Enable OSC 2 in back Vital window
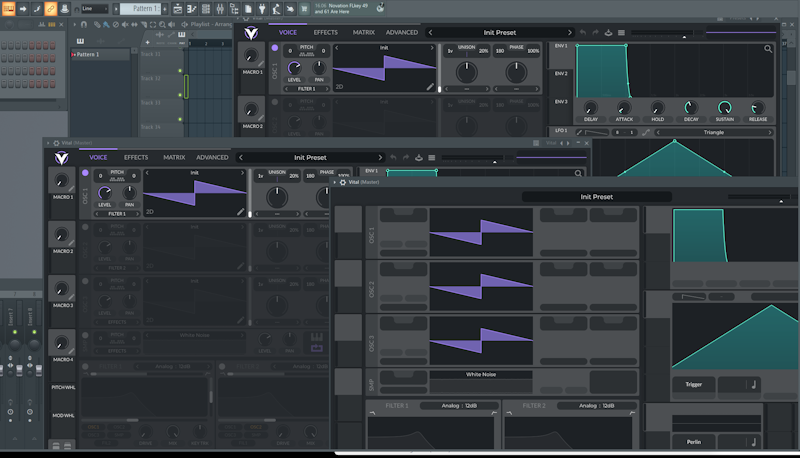Image resolution: width=800 pixels, height=458 pixels. (x=274, y=102)
